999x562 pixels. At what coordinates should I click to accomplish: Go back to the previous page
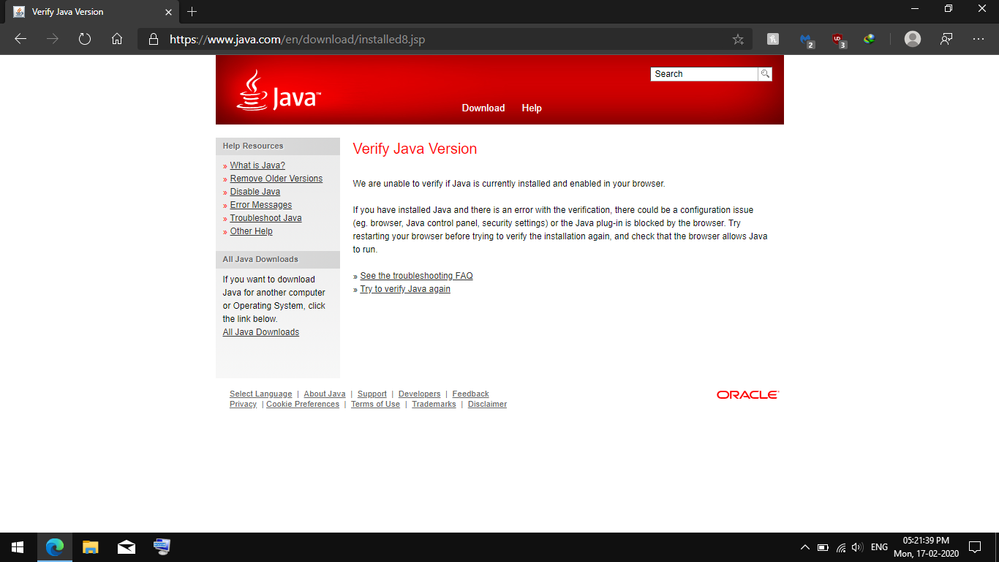[20, 39]
